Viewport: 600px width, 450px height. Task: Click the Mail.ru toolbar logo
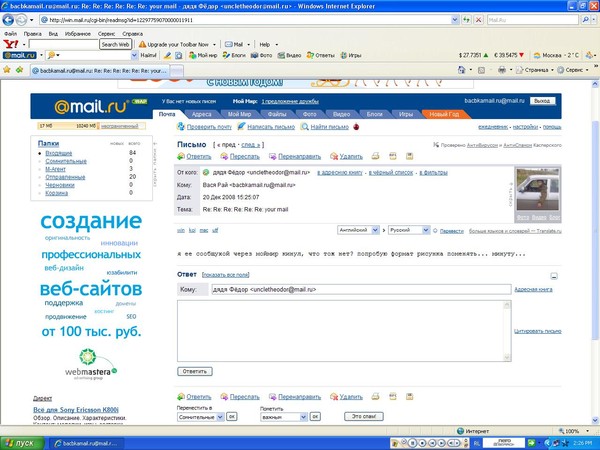[20, 55]
